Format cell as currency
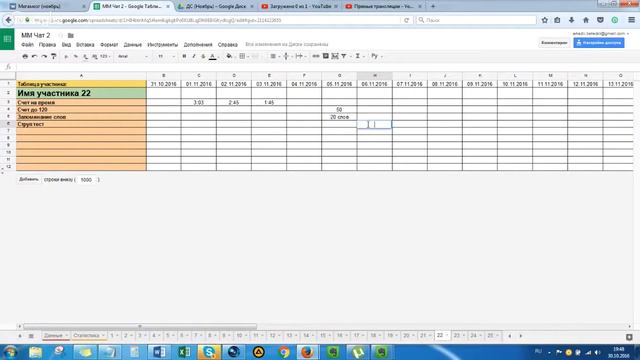640x360 pixels. click(66, 56)
